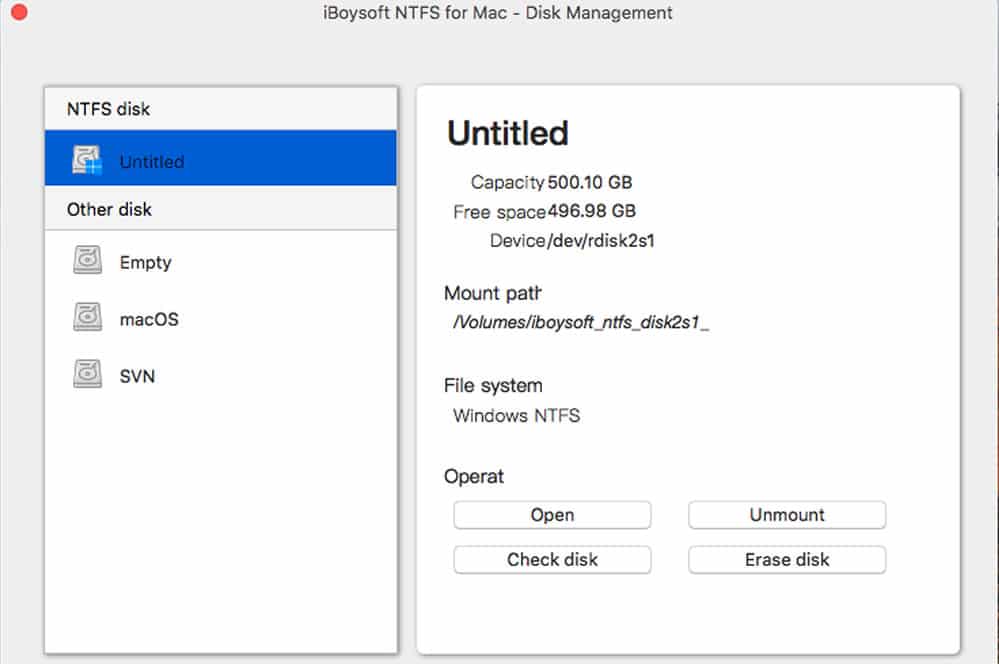Unmount the selected disk
This screenshot has height=664, width=999.
coord(787,515)
